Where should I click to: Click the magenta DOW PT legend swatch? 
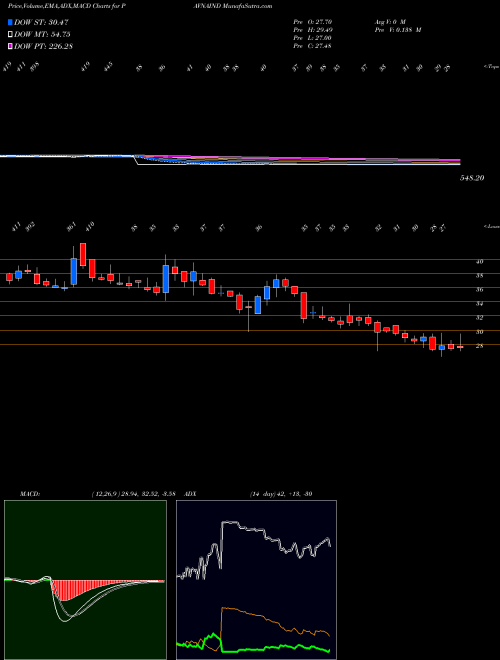10,46
